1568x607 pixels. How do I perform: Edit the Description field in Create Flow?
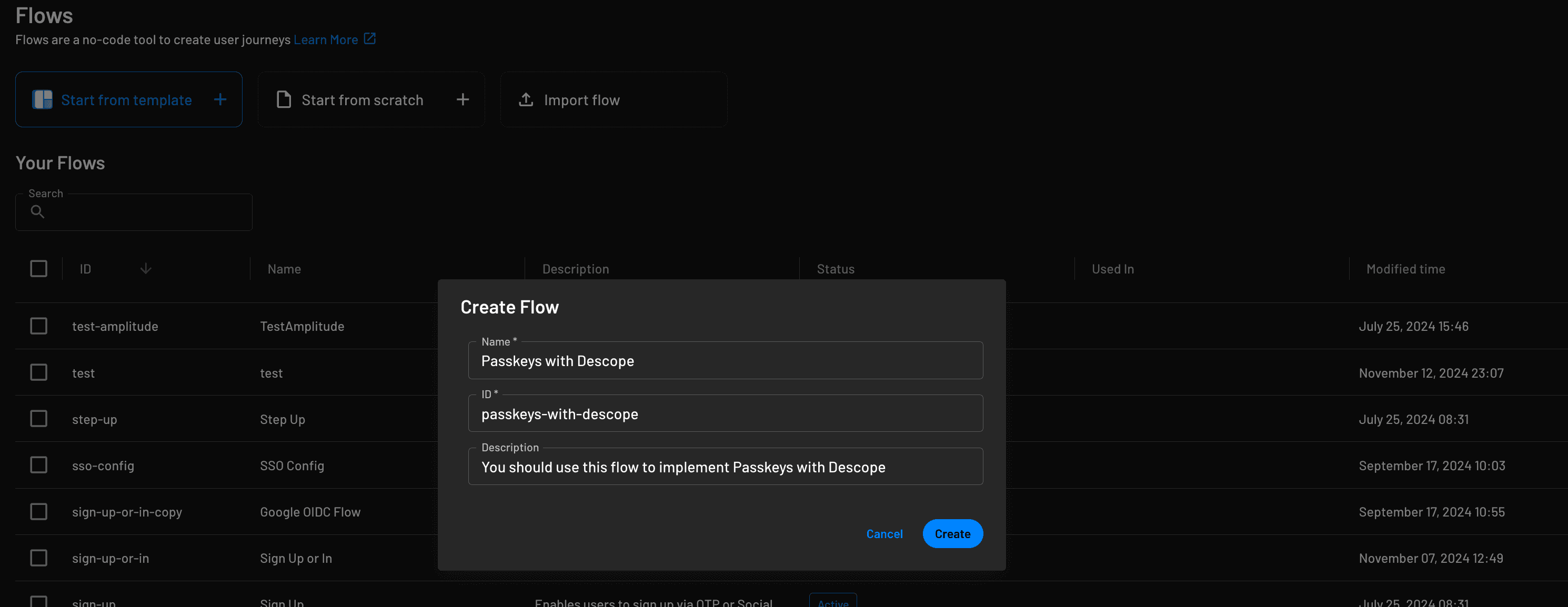pyautogui.click(x=725, y=467)
